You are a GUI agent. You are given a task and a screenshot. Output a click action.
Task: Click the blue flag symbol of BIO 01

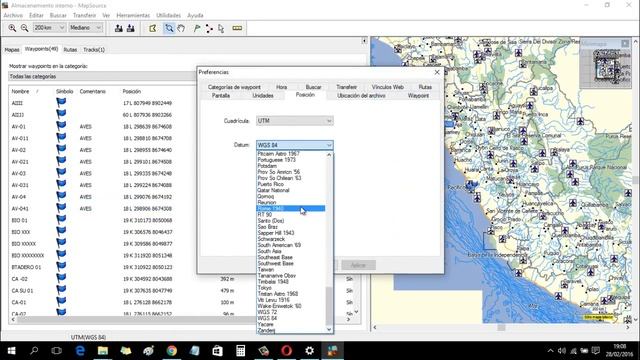61,219
